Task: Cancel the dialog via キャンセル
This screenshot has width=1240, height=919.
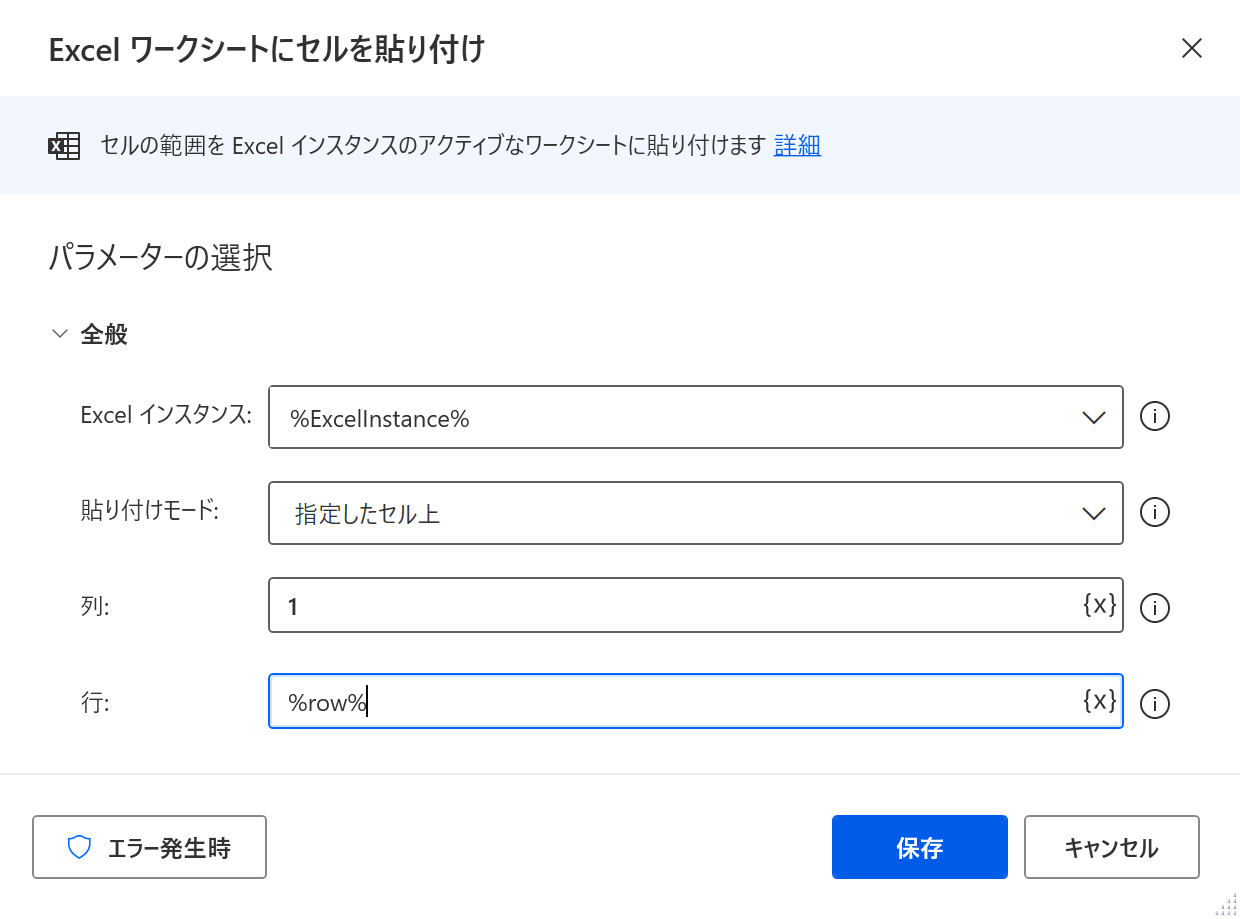Action: [1111, 847]
